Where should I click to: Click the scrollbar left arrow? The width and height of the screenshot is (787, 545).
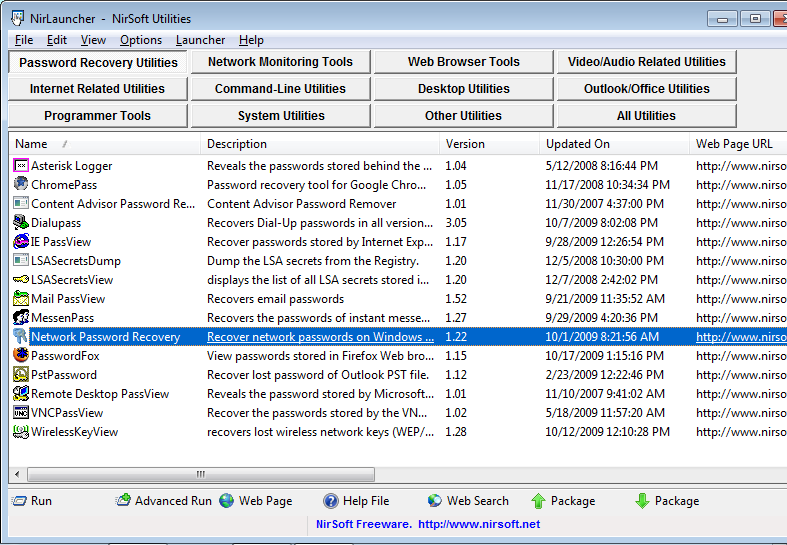(18, 474)
